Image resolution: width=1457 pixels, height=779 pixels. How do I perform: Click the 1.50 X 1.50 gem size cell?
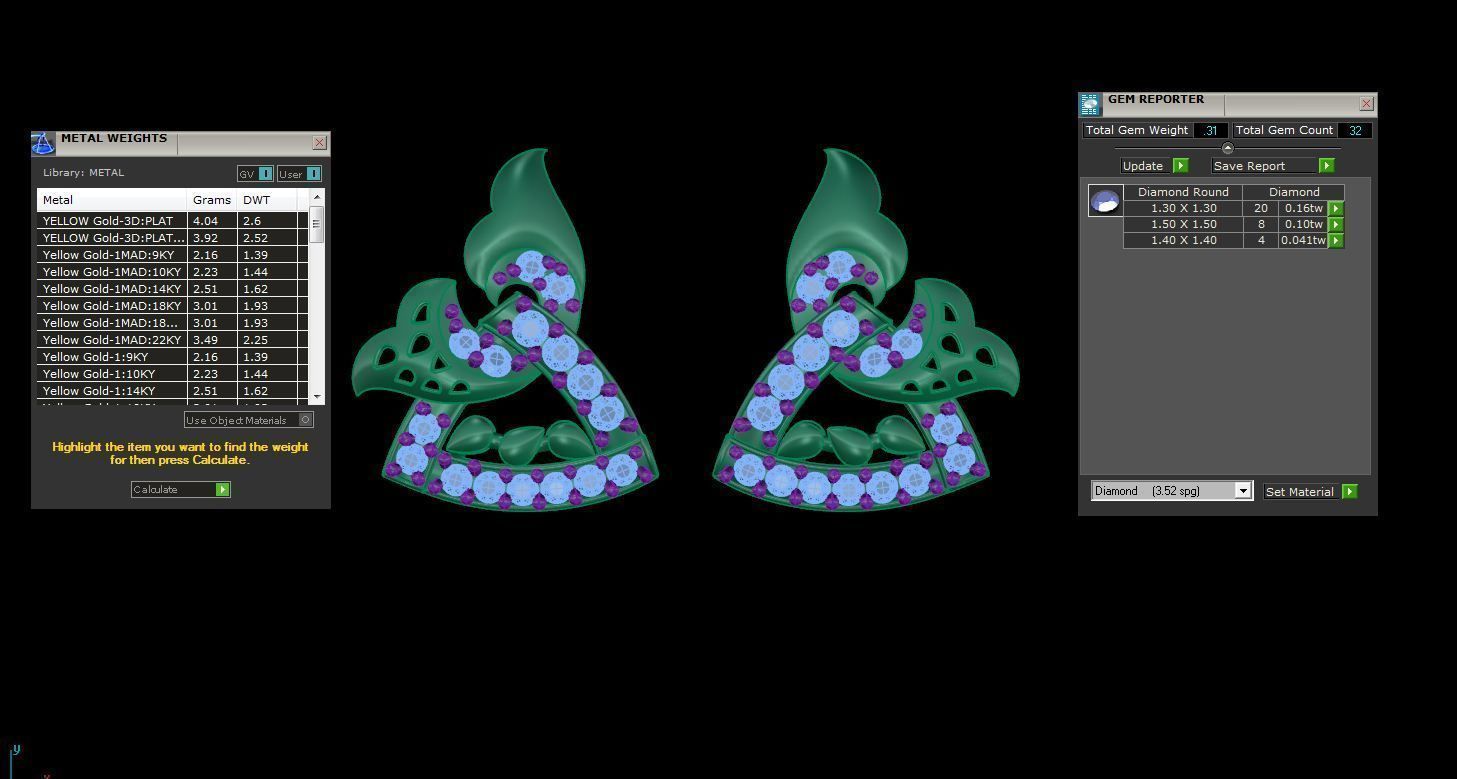(x=1183, y=224)
